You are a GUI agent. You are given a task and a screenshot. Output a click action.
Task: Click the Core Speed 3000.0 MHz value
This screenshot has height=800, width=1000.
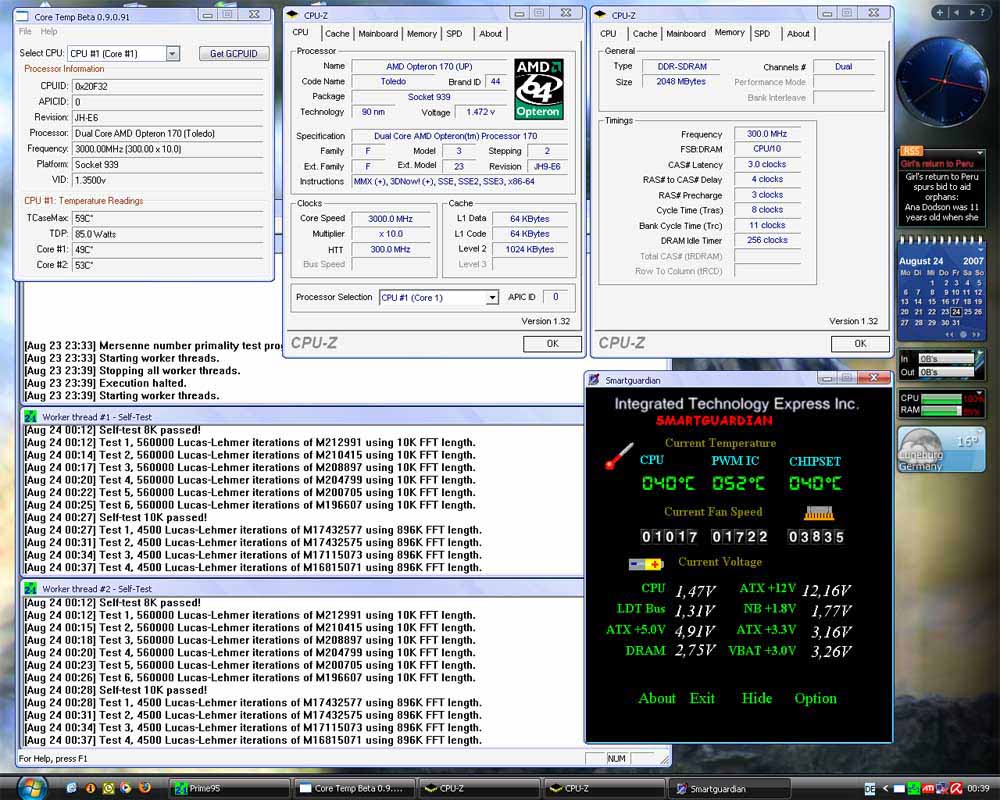(390, 218)
